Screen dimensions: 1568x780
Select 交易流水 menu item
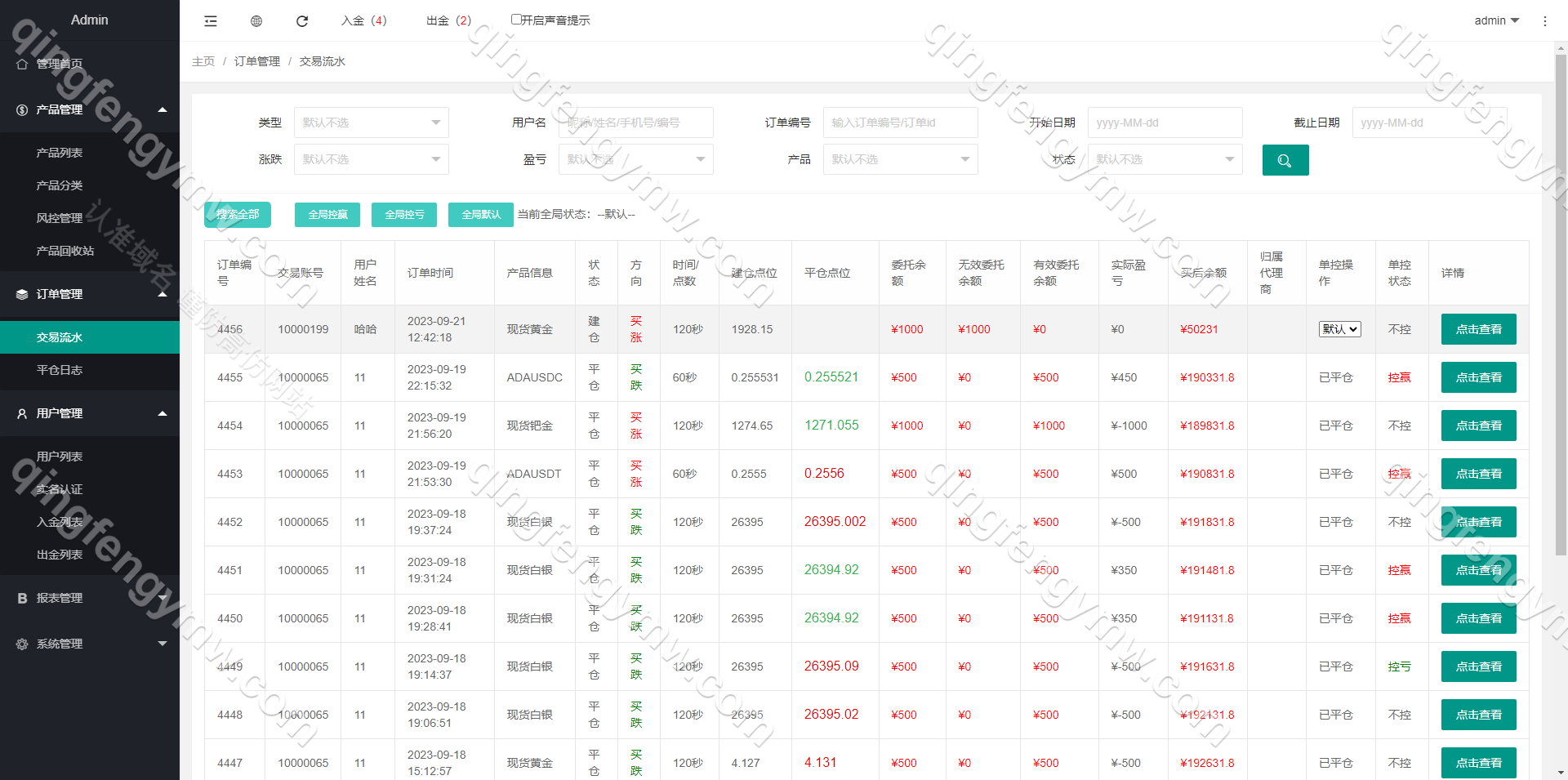(x=90, y=337)
